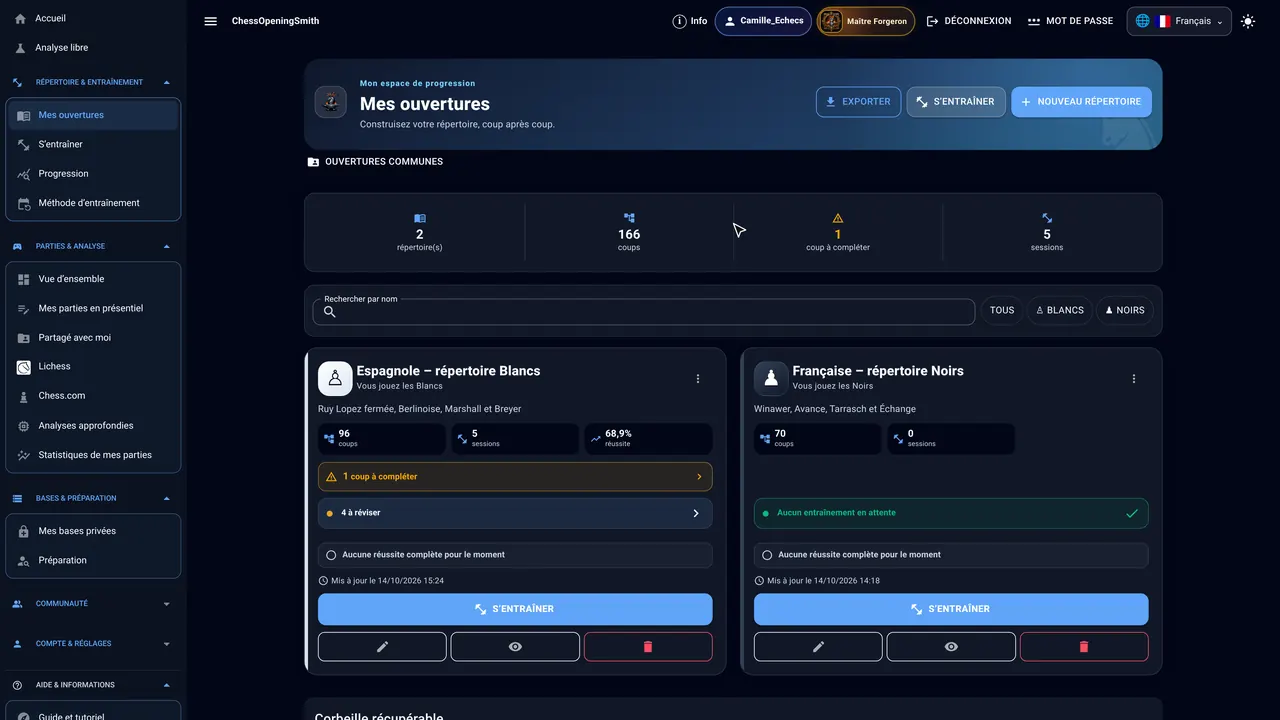The width and height of the screenshot is (1280, 720).
Task: Open Maître Forgeron badge
Action: tap(866, 21)
